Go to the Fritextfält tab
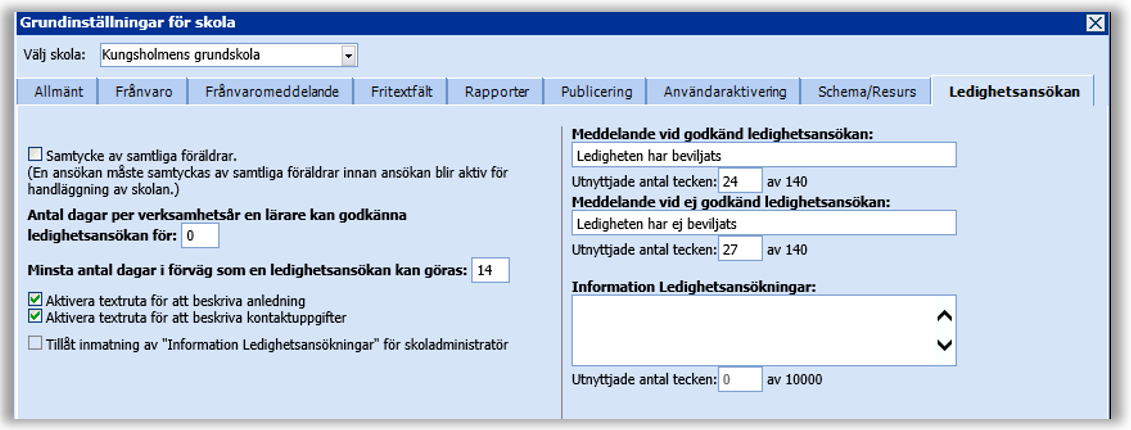Screen dimensions: 1131x430 (402, 92)
